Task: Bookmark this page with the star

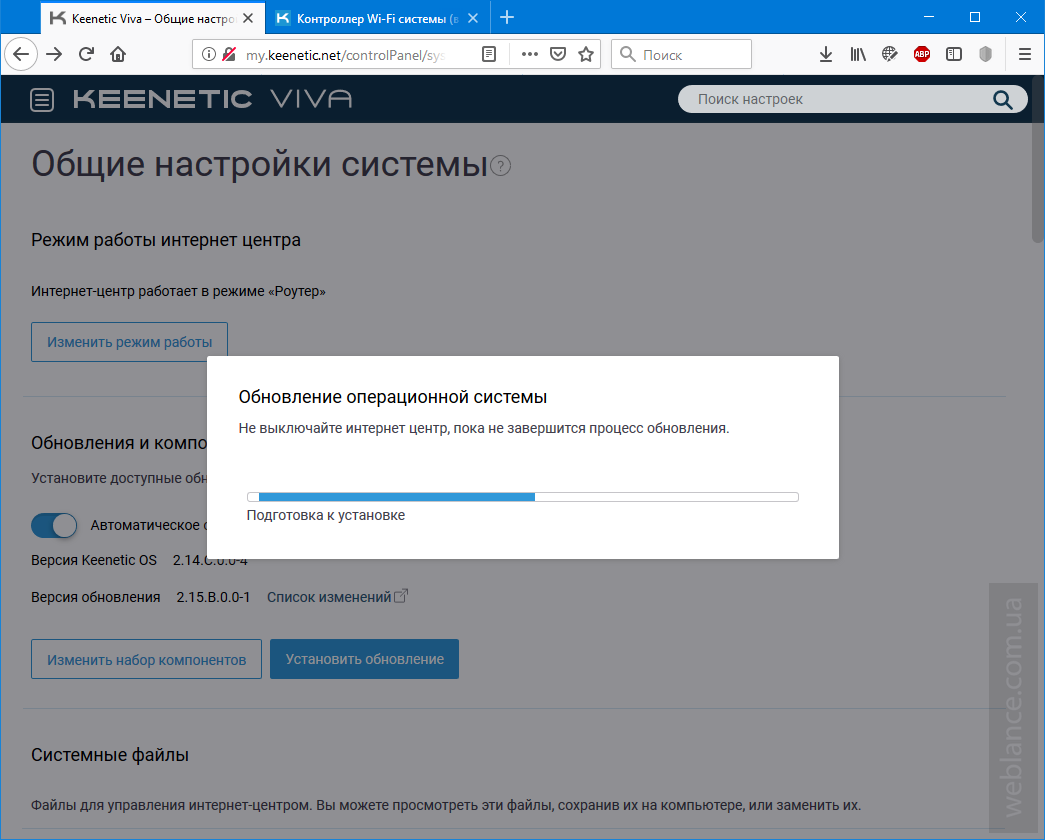Action: coord(586,55)
